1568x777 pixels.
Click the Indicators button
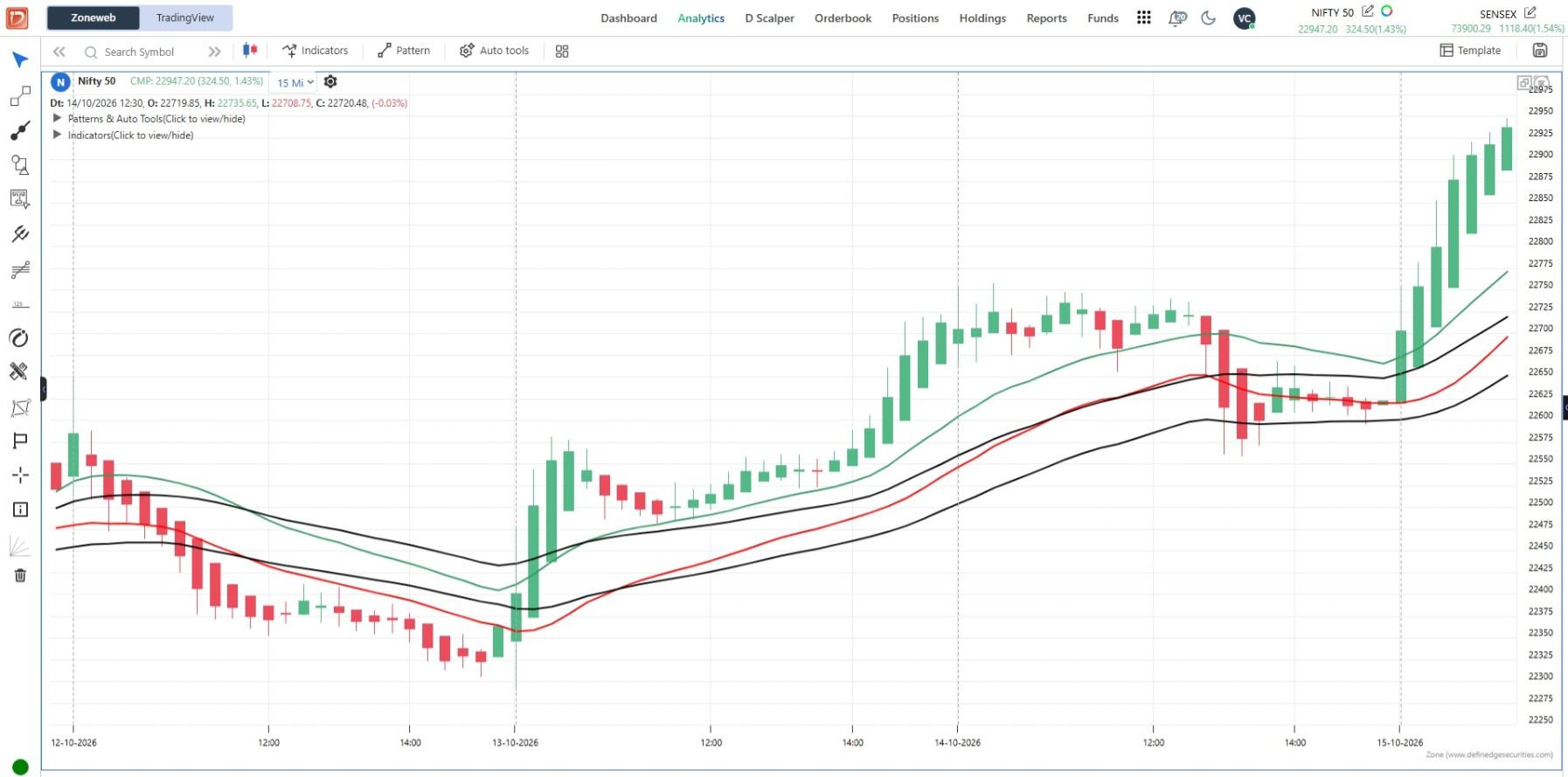tap(316, 51)
